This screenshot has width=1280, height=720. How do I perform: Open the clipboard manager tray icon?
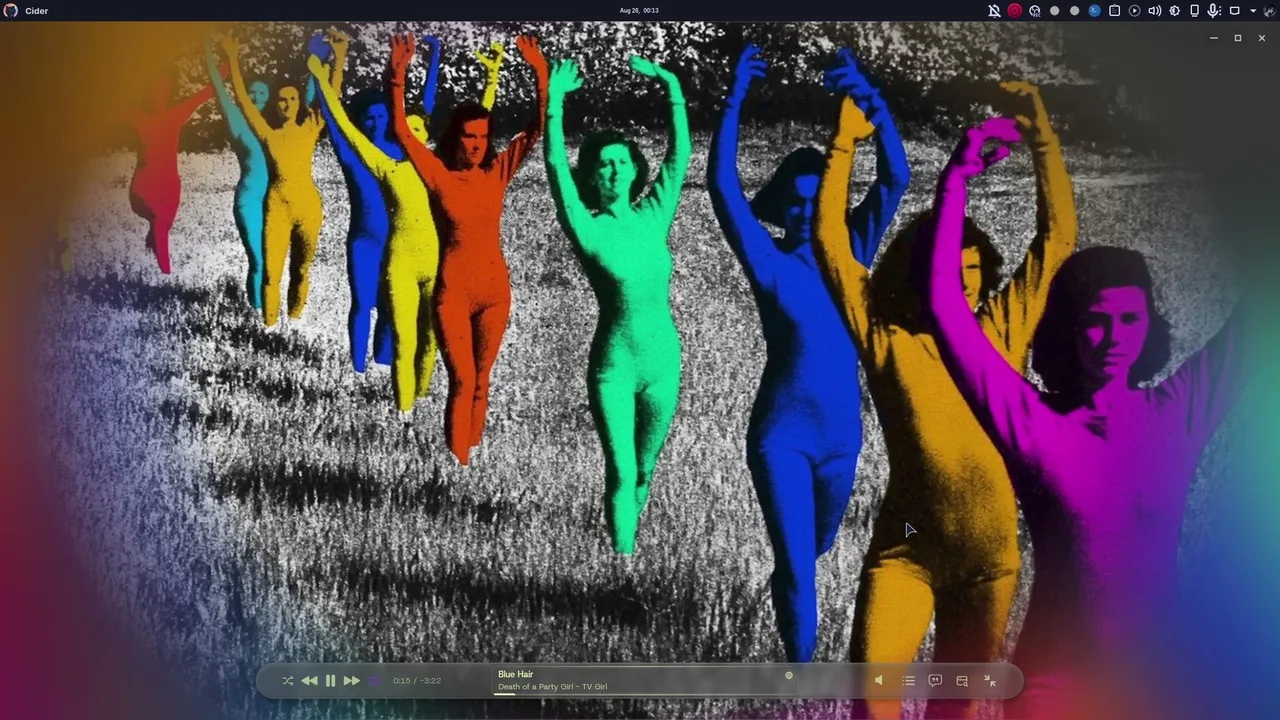(1114, 10)
